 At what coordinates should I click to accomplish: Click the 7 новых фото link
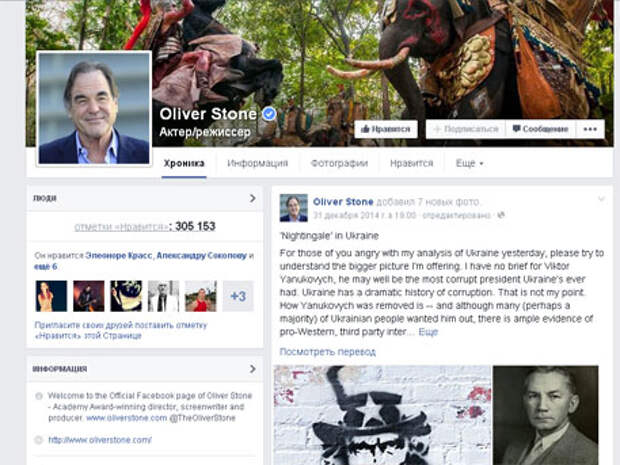[x=448, y=202]
